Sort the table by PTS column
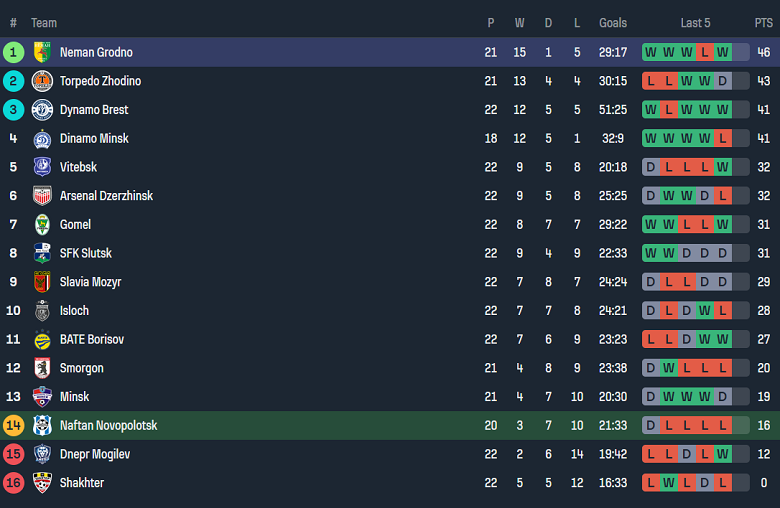 tap(763, 23)
